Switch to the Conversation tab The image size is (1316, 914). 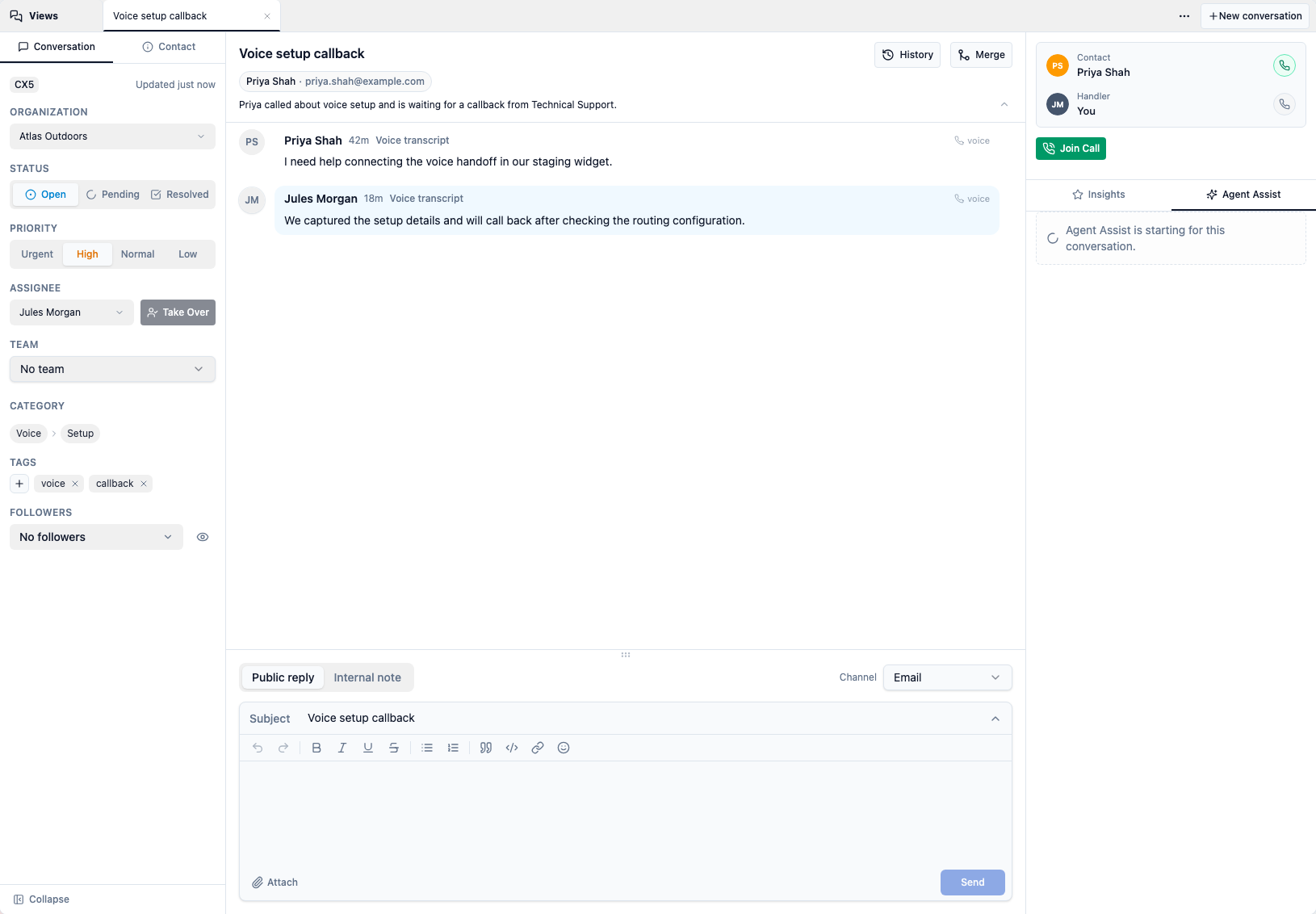point(57,47)
